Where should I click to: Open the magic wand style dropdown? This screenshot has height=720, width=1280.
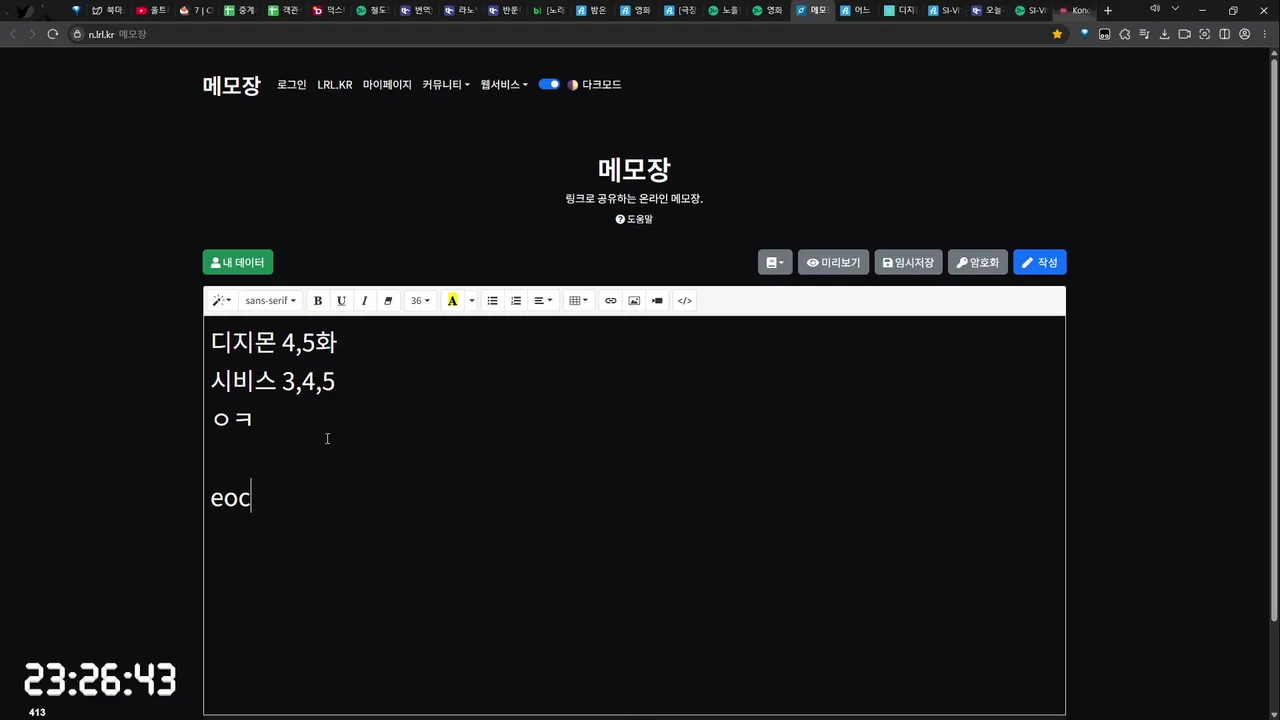click(x=221, y=301)
